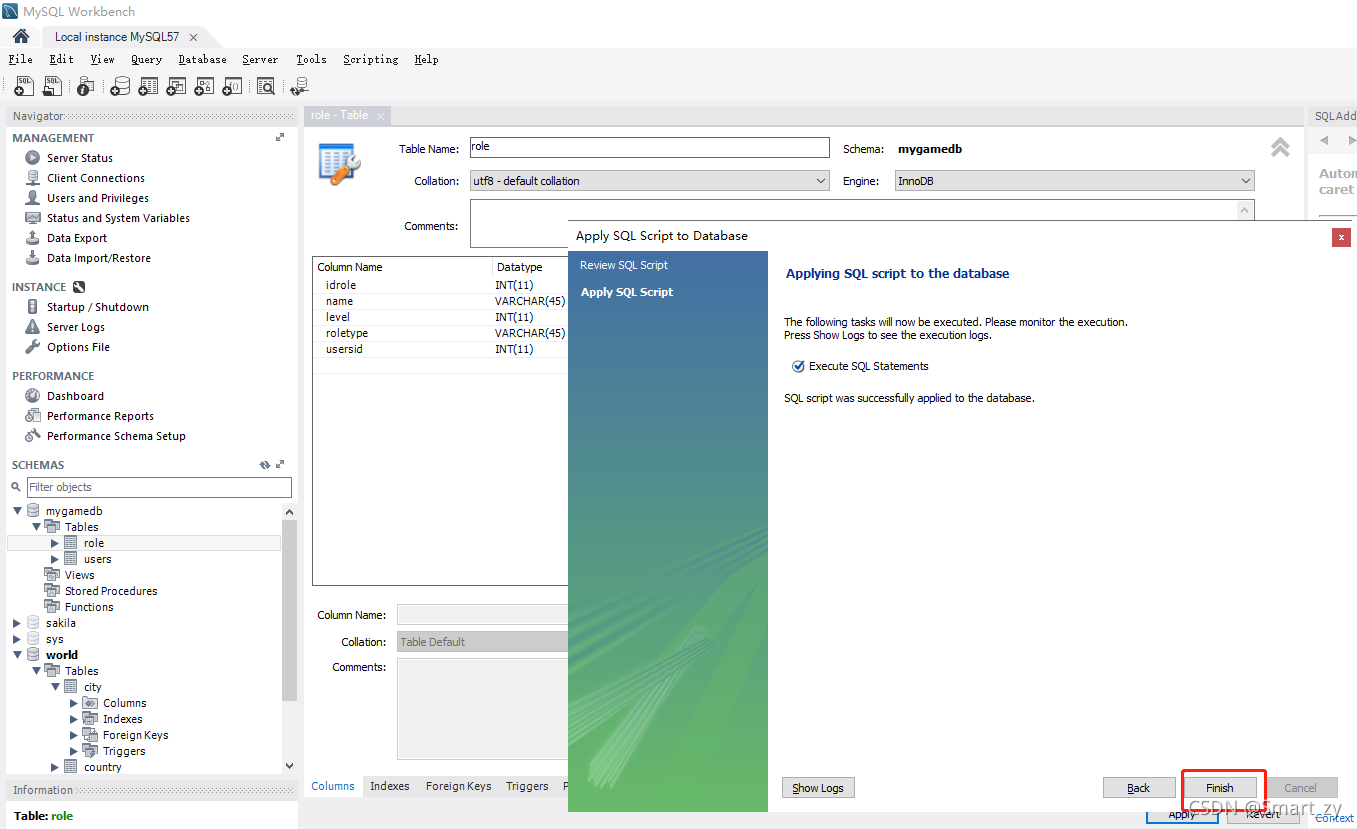Toggle the Execute SQL Statements checkbox

click(x=798, y=366)
